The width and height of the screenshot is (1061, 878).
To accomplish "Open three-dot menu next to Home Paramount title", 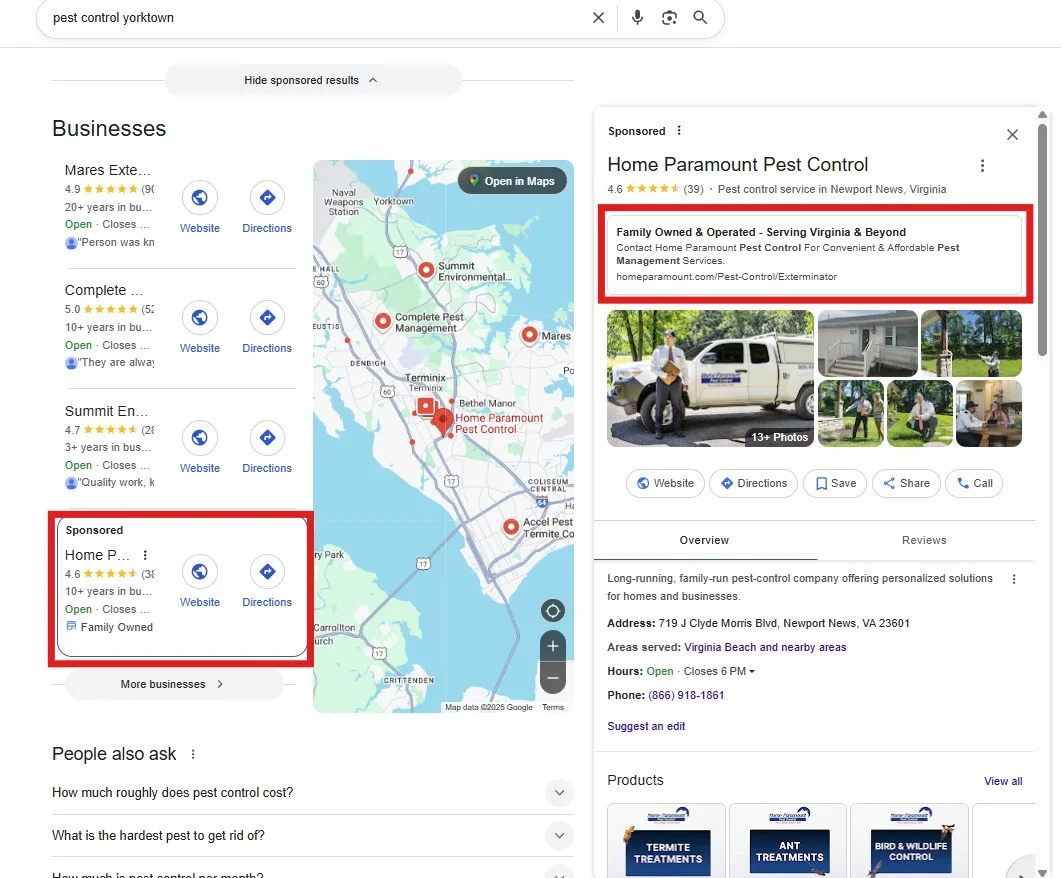I will coord(982,166).
